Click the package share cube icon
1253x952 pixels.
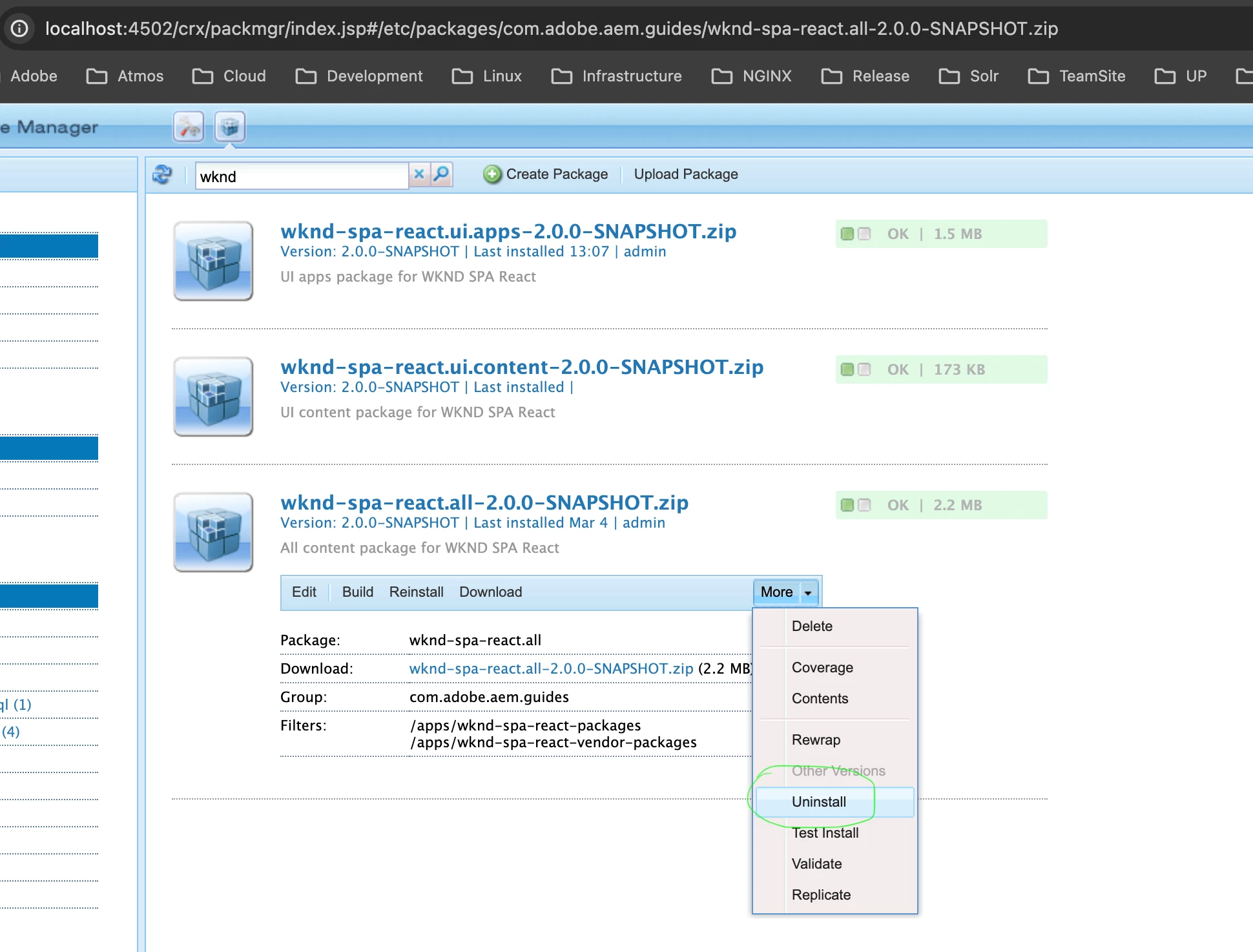click(229, 127)
